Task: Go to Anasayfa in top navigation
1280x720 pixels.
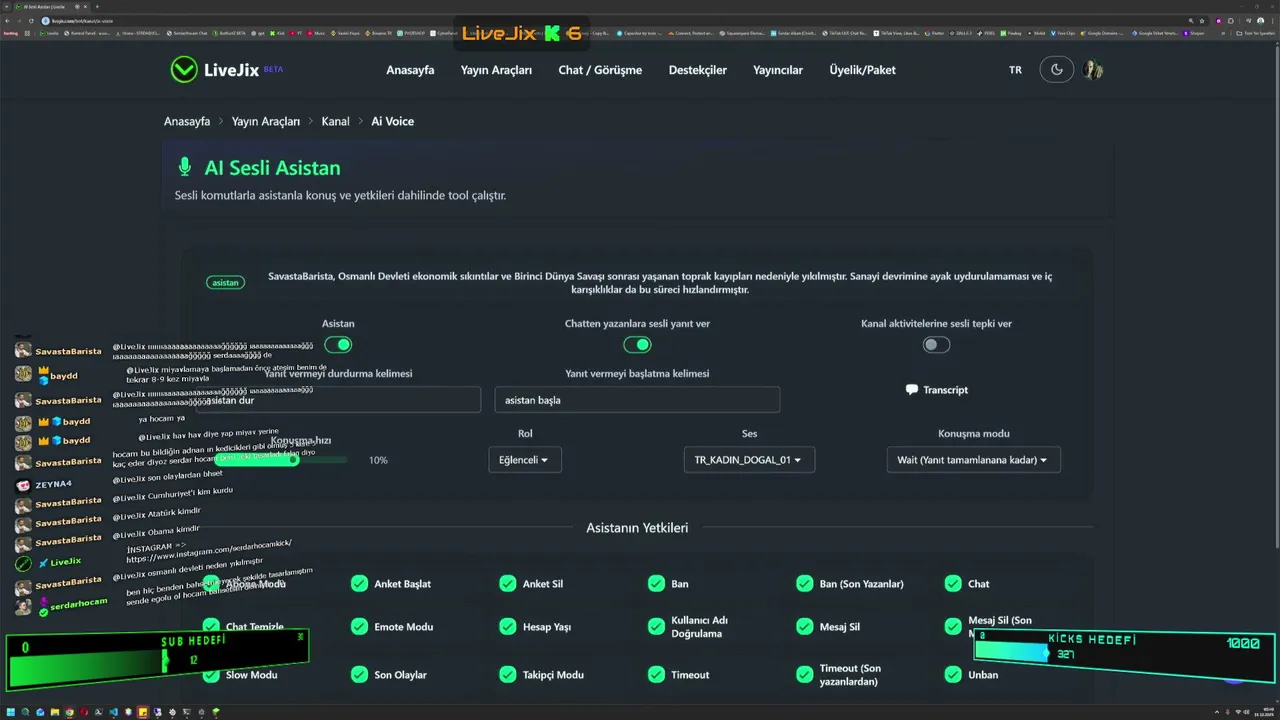Action: (x=410, y=70)
